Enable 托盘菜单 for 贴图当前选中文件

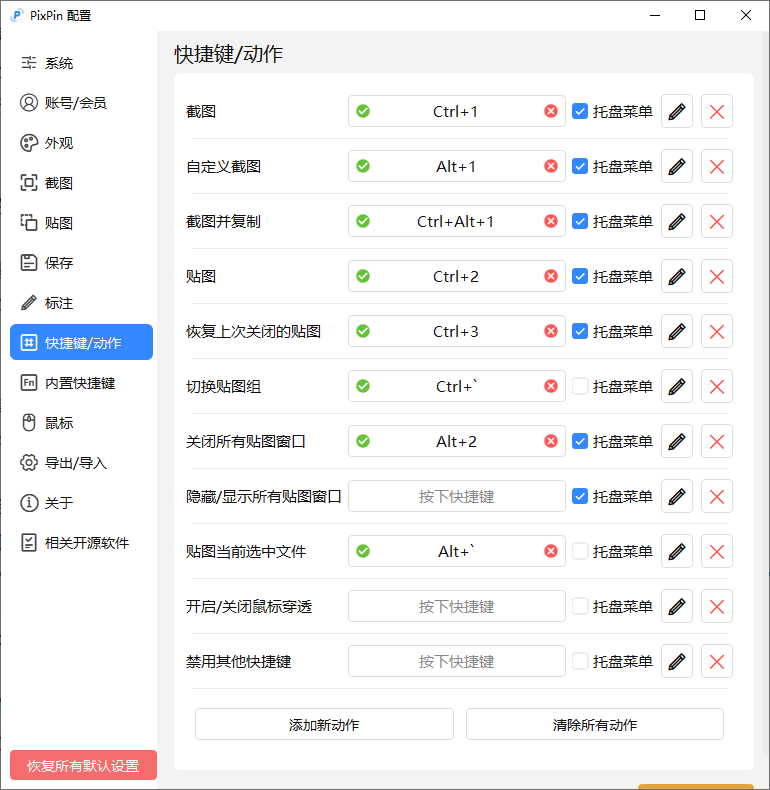580,551
